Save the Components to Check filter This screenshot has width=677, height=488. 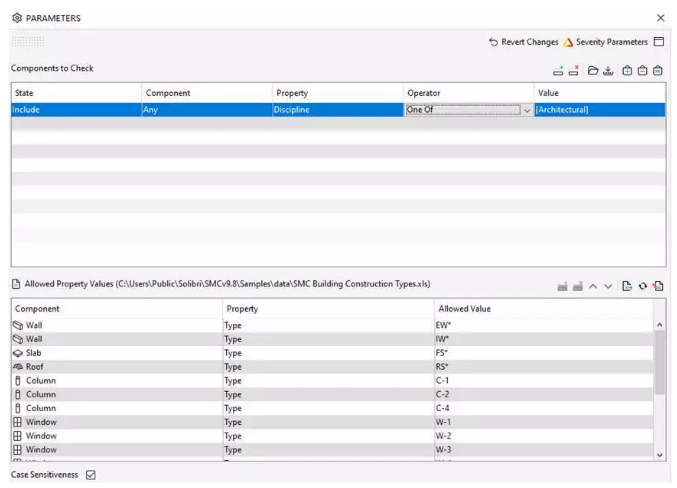(x=608, y=70)
